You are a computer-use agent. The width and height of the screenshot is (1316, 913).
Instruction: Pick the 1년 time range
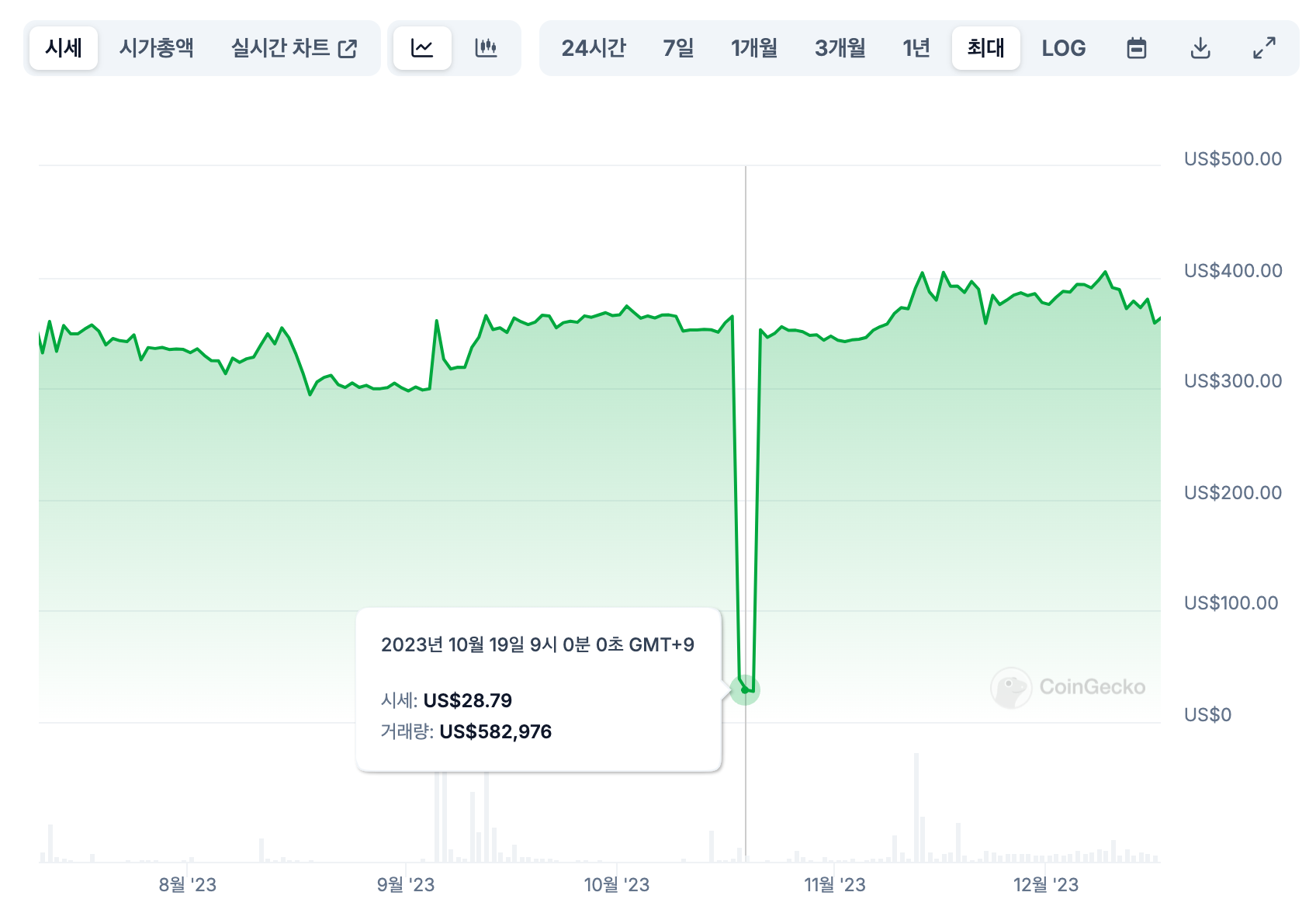pyautogui.click(x=916, y=48)
